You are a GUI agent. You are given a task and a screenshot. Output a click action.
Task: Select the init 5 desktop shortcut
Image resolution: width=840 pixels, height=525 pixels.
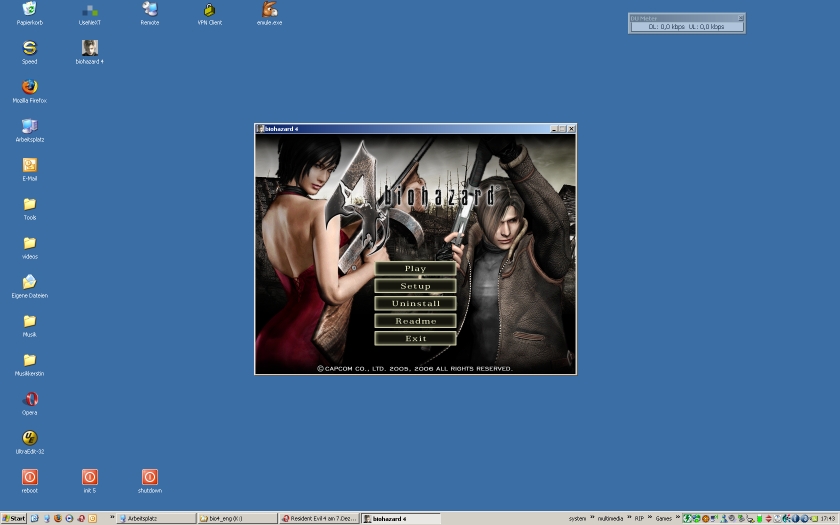tap(89, 481)
